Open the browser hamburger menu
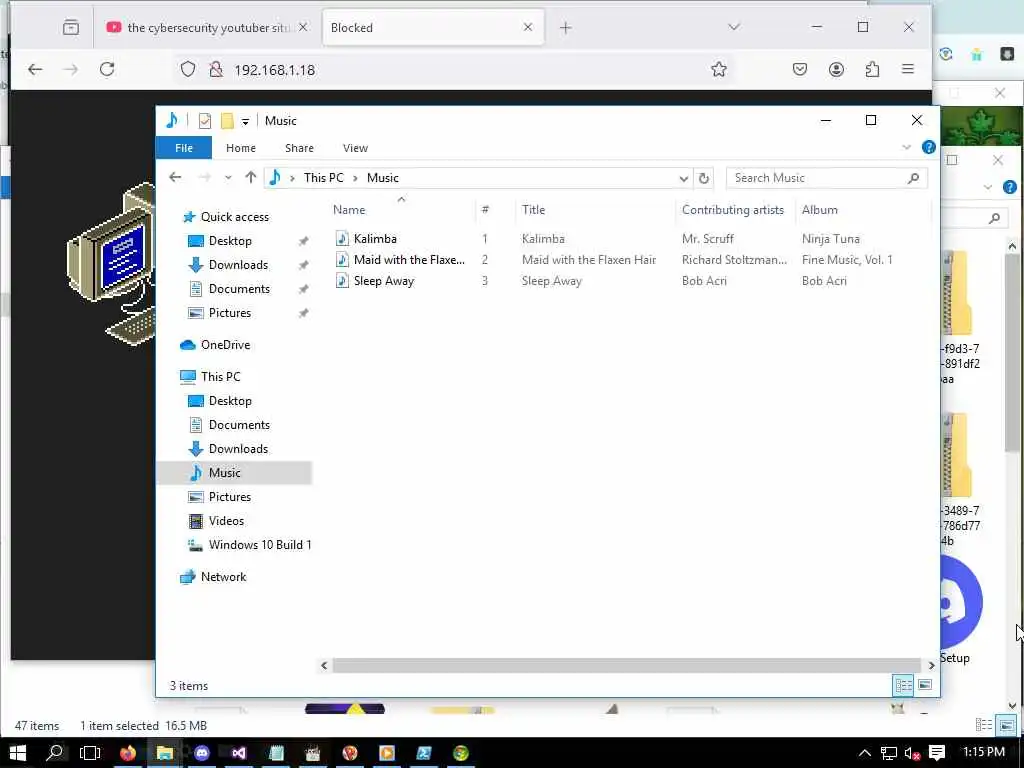 tap(908, 69)
